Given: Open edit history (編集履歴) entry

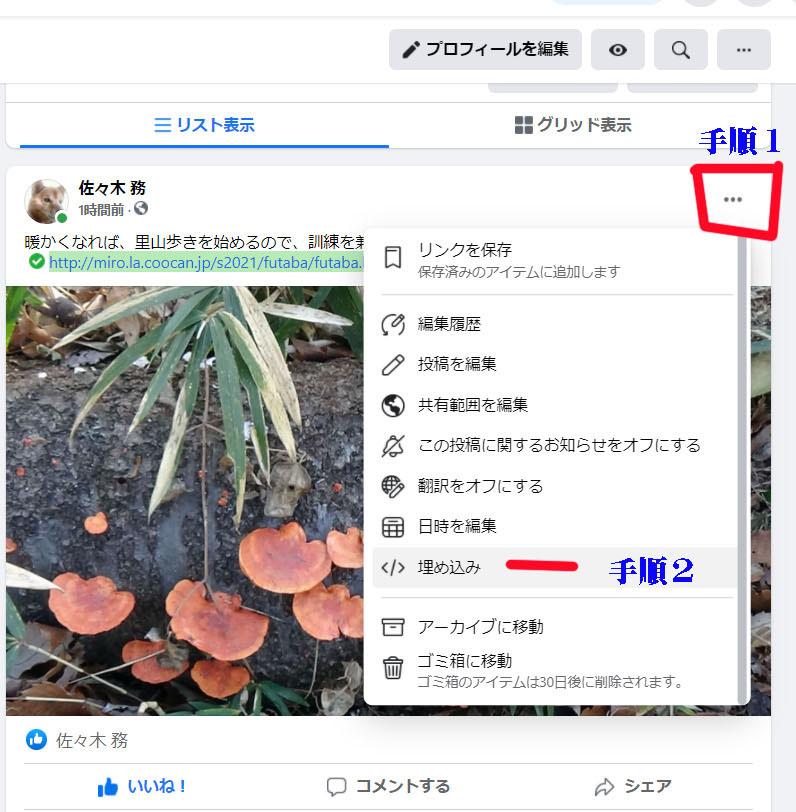Looking at the screenshot, I should point(449,325).
